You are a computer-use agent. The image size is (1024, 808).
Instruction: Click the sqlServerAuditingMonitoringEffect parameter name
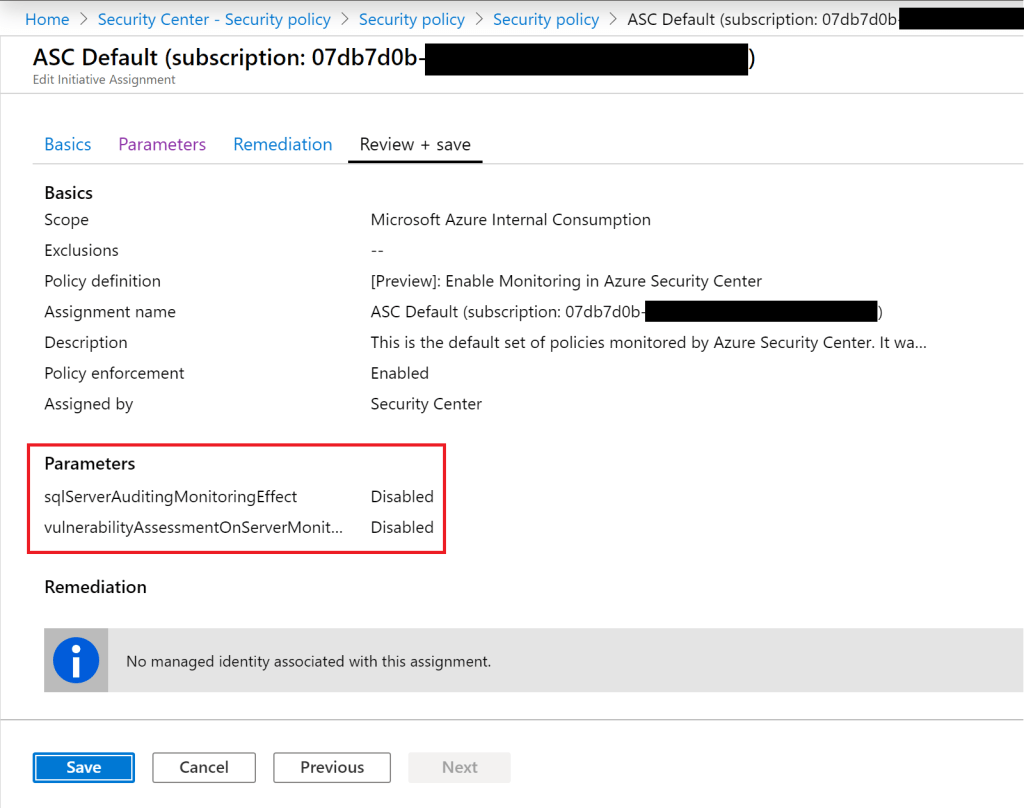click(171, 496)
